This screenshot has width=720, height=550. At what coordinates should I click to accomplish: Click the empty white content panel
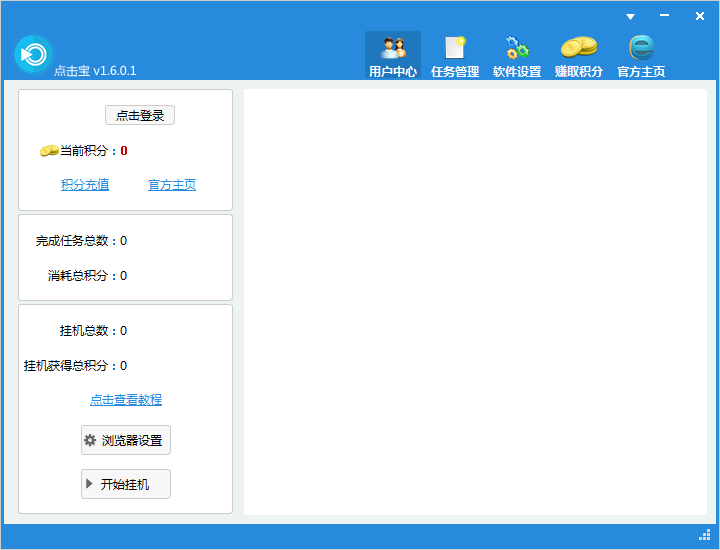click(475, 302)
